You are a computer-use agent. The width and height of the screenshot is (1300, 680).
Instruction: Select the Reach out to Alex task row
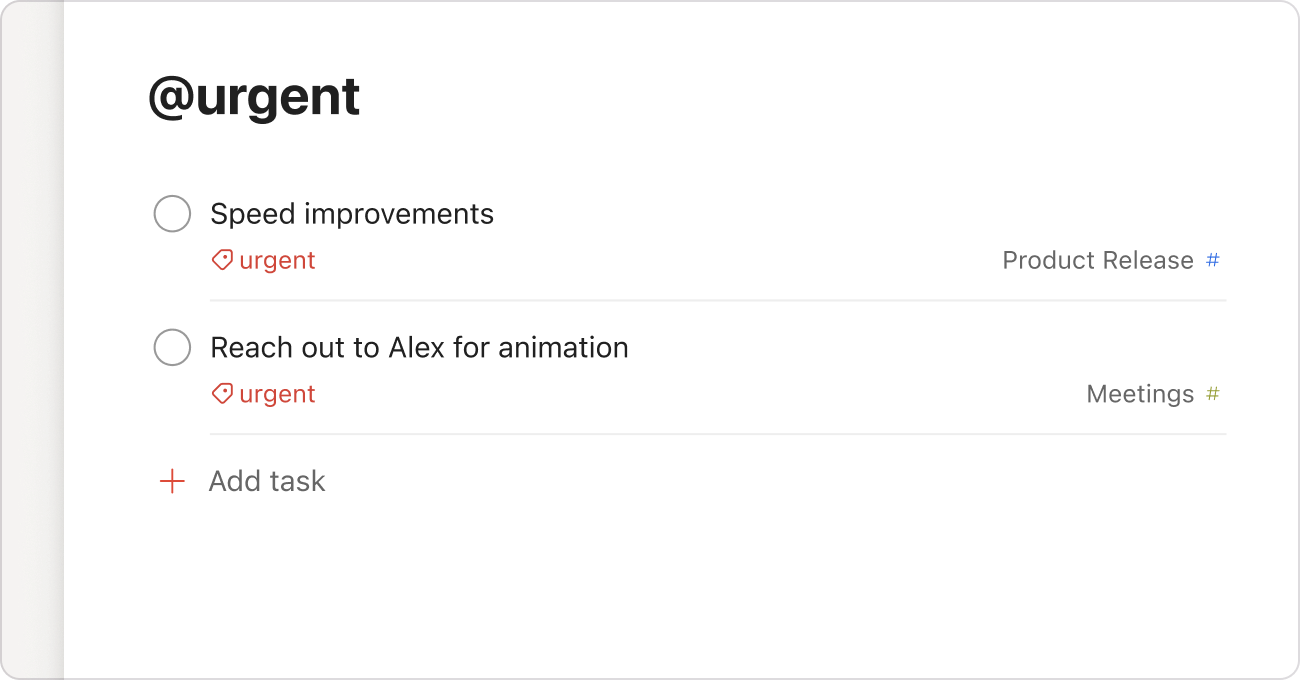point(418,347)
